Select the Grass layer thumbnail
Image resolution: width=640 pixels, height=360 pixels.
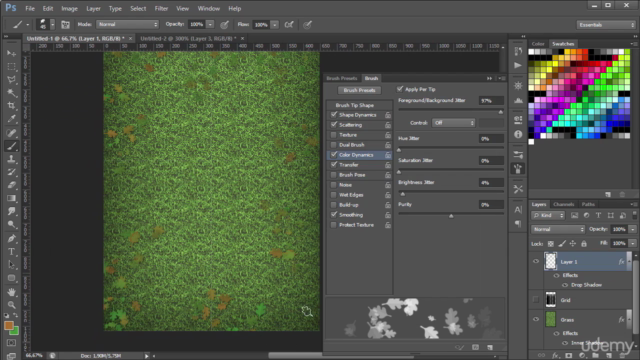point(551,320)
